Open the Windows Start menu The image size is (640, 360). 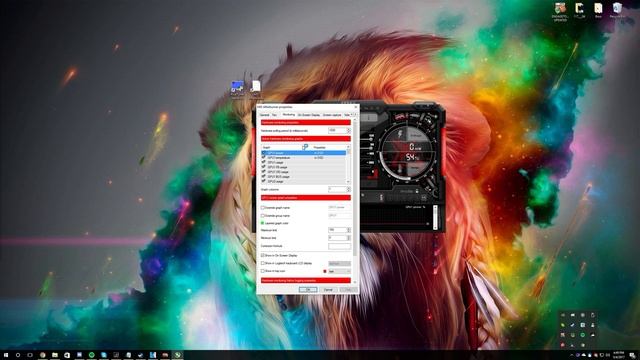[6, 355]
